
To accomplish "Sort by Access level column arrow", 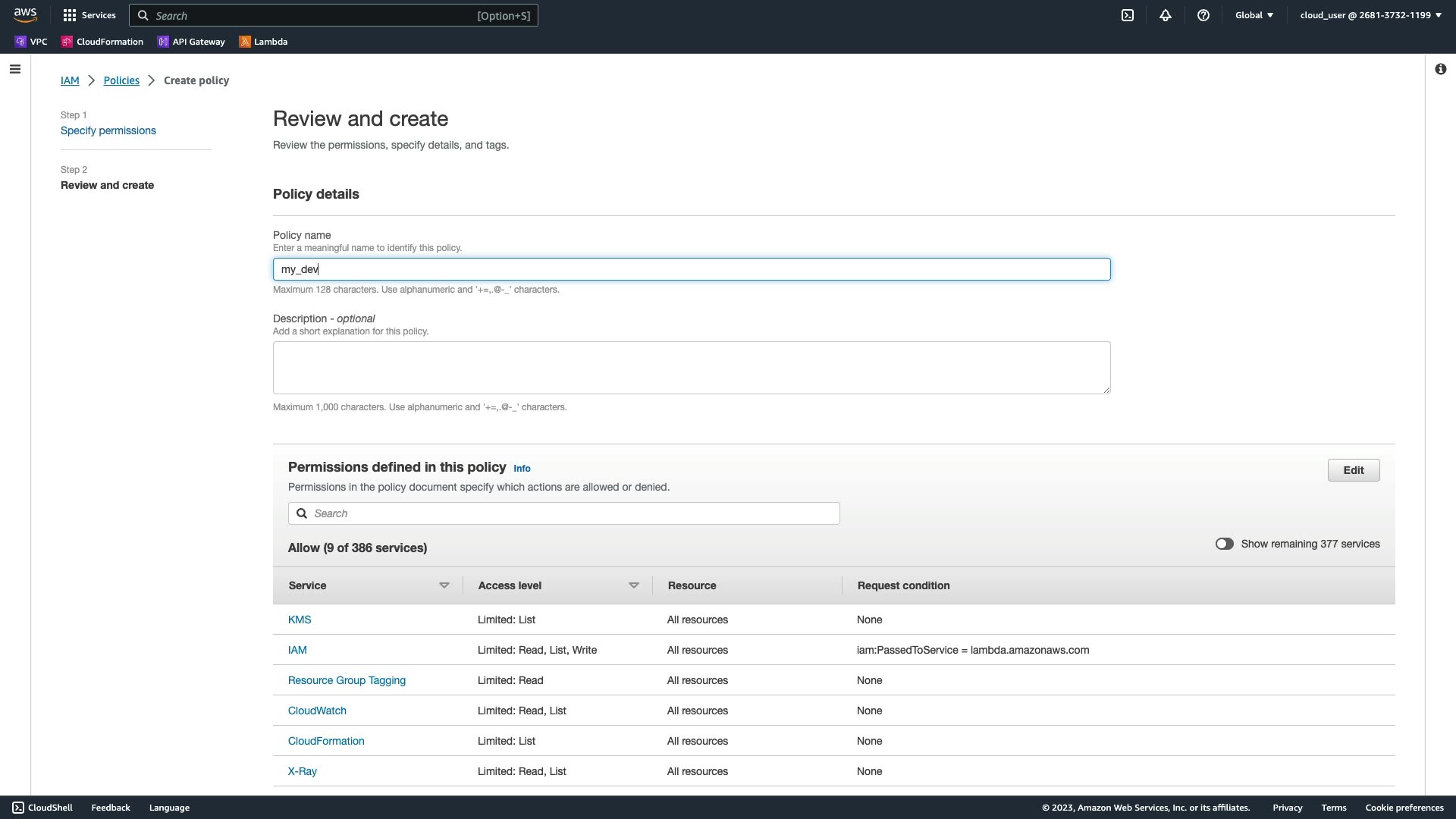I will (x=634, y=585).
